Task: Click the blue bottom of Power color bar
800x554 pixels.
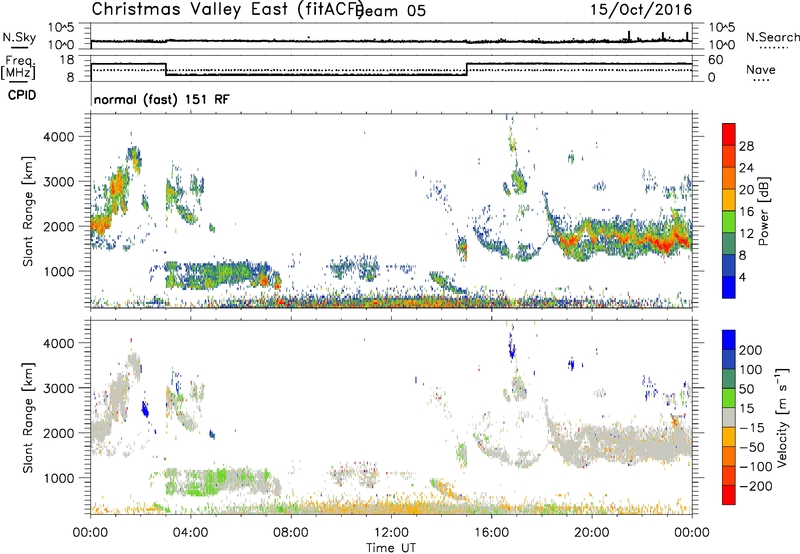Action: pos(729,287)
